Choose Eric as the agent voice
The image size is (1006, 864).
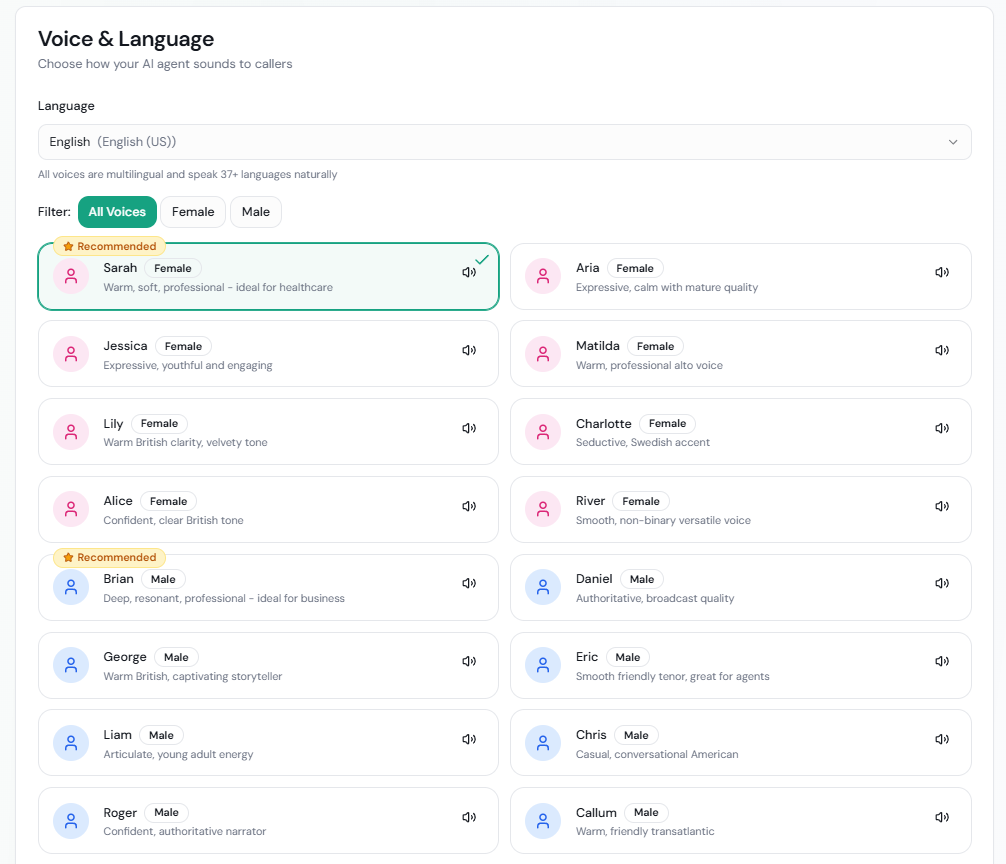[741, 665]
